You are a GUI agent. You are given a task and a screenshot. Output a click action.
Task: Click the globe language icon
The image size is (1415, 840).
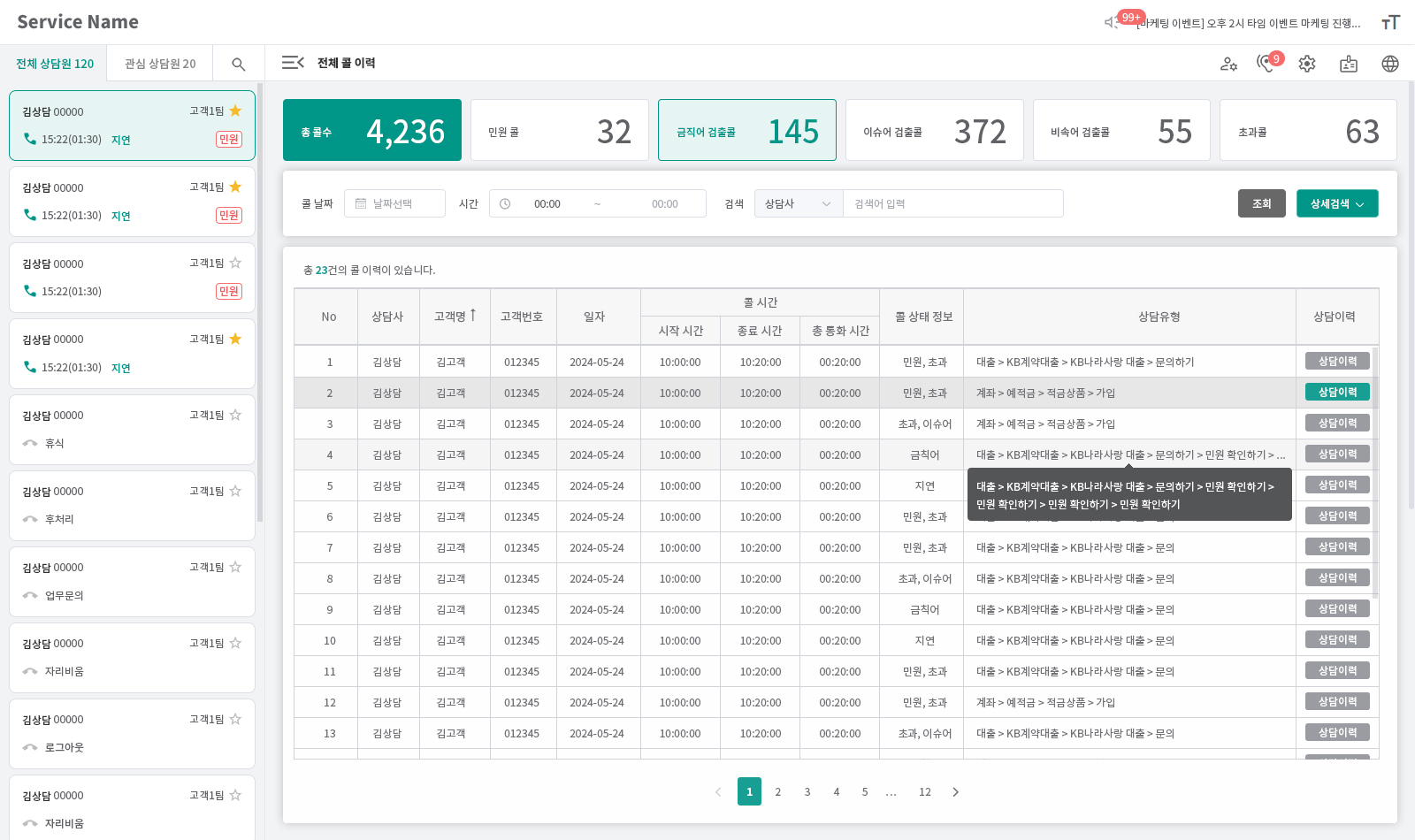click(1390, 64)
